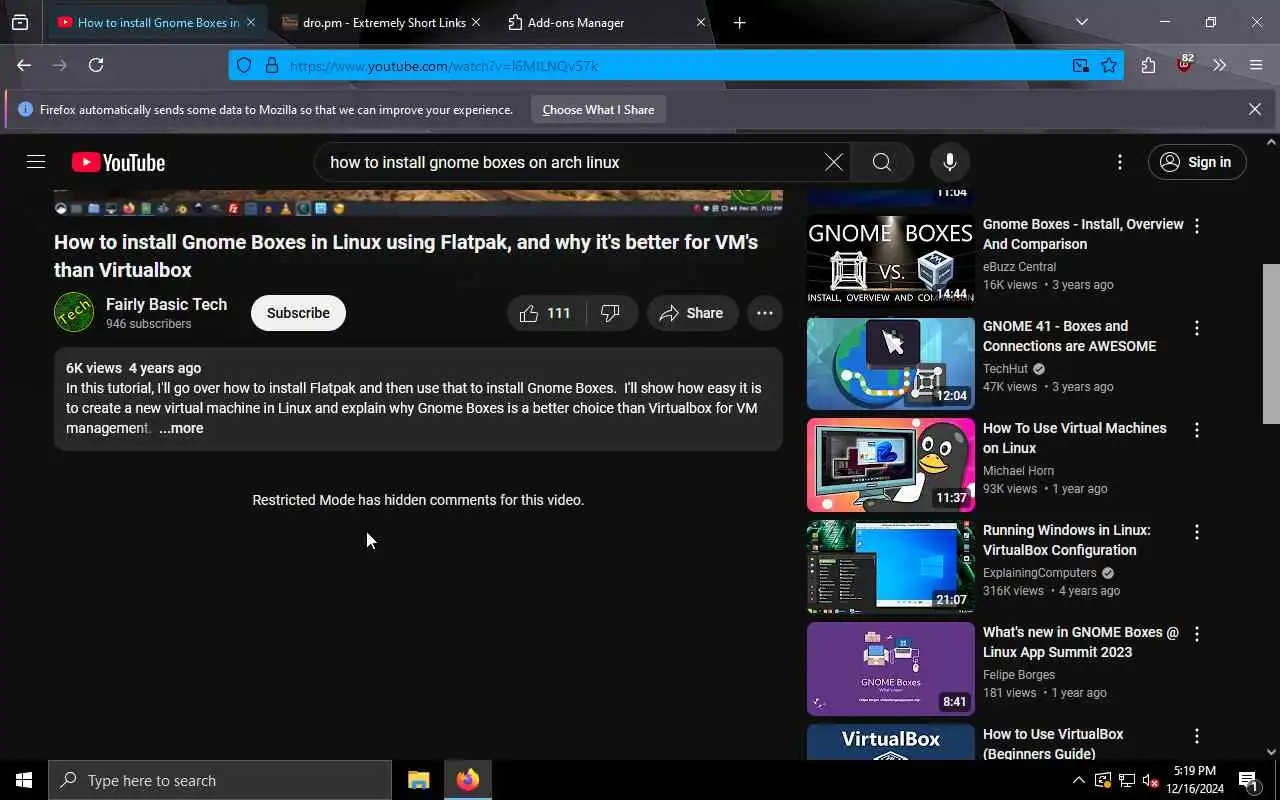Open options for How To Use Virtual Machines
This screenshot has height=800, width=1280.
click(1197, 430)
